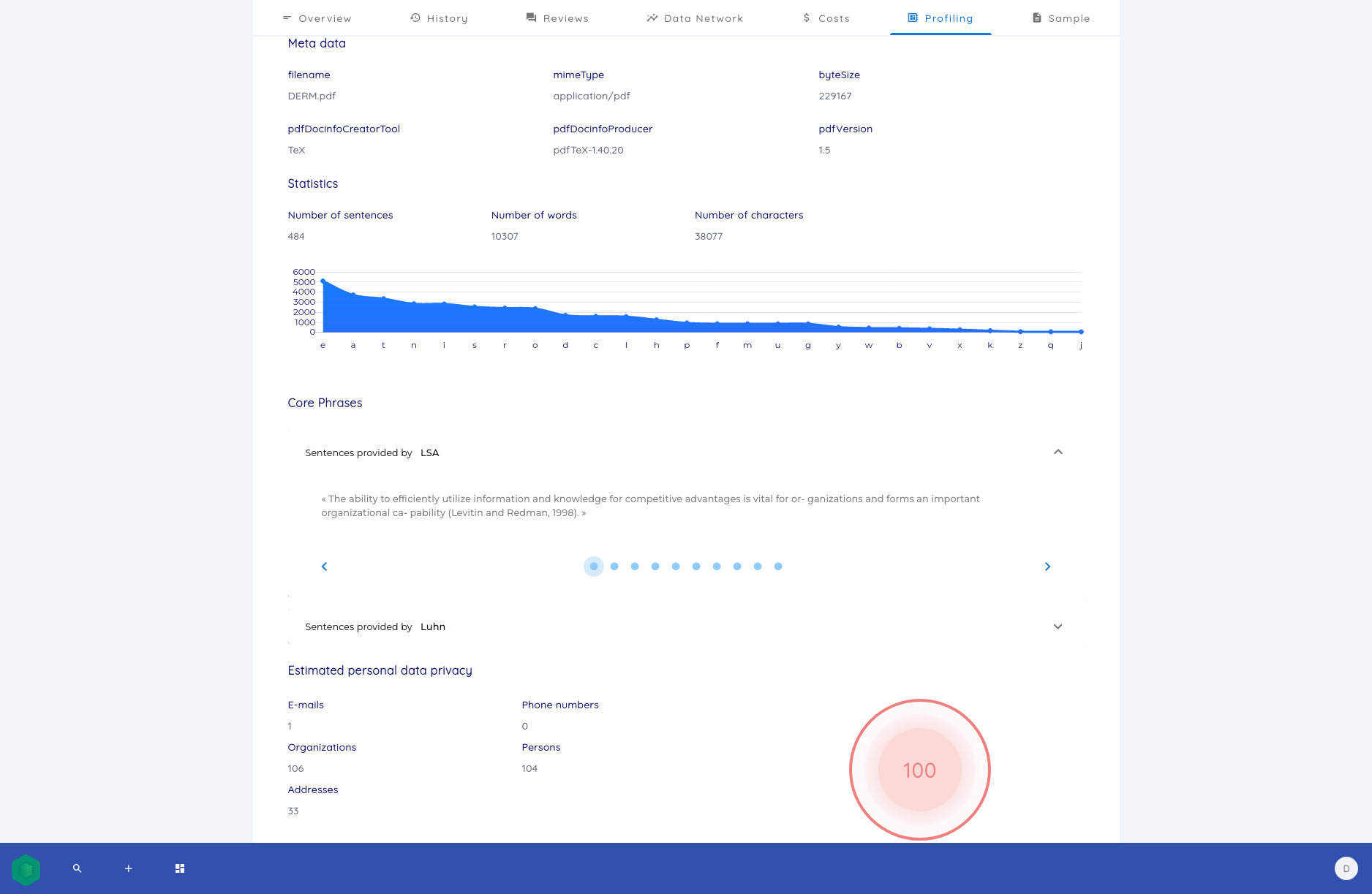
Task: Select the Profiling tab
Action: click(941, 18)
